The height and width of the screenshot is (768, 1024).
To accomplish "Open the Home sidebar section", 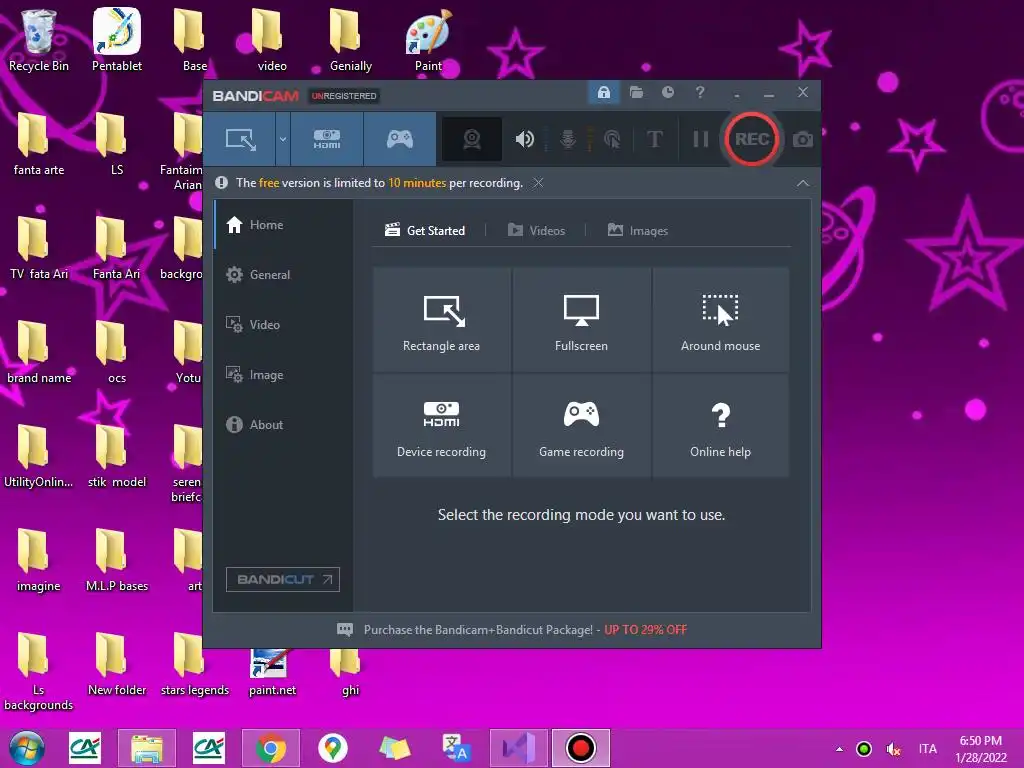I will [283, 225].
